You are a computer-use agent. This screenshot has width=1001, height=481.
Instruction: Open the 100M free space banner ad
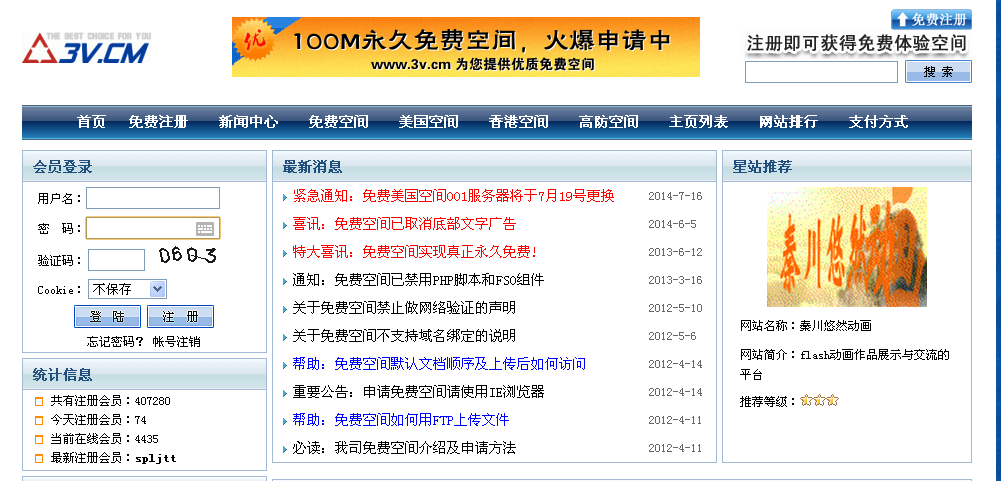pos(465,47)
